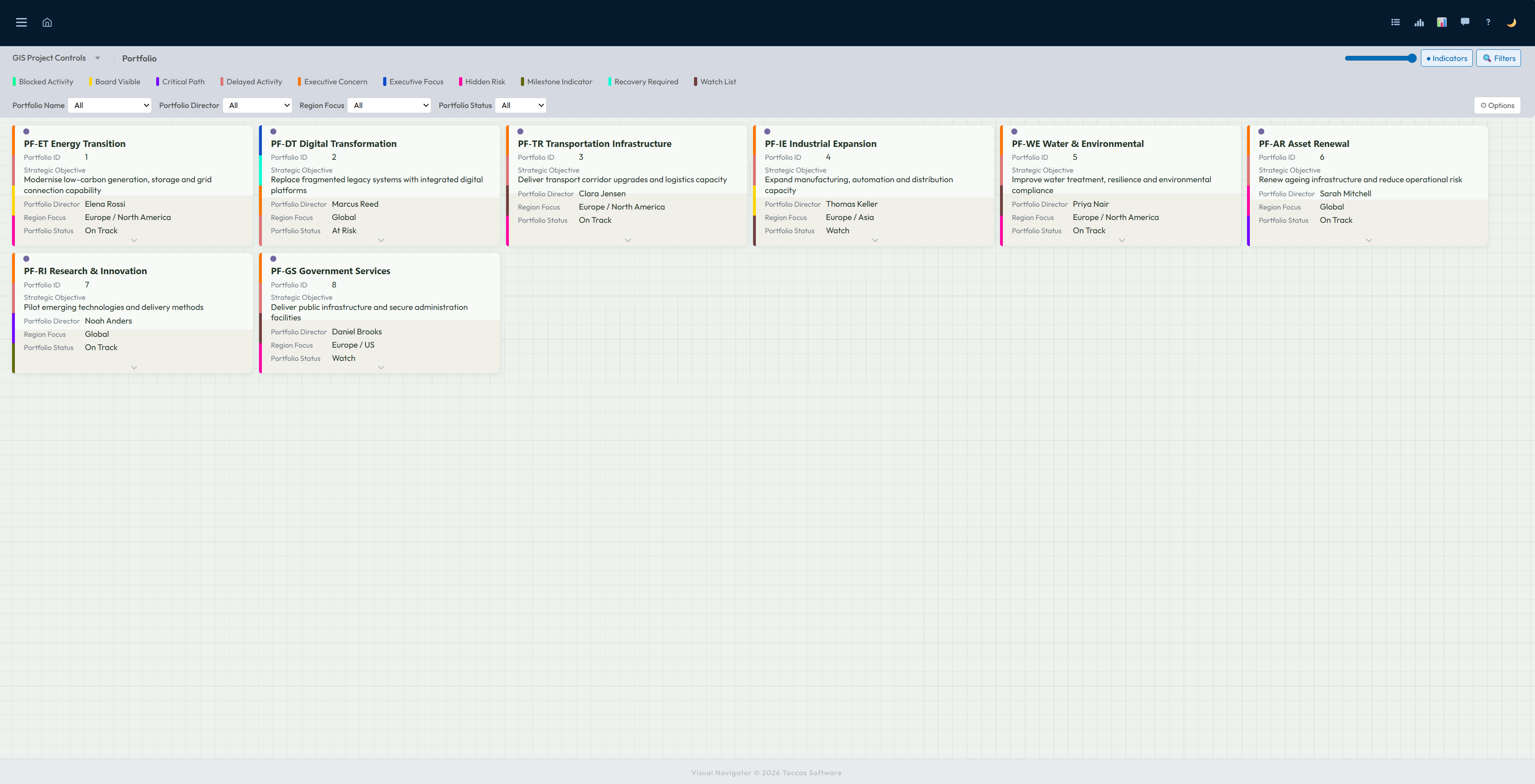Open the Portfolio Director filter dropdown

point(257,106)
